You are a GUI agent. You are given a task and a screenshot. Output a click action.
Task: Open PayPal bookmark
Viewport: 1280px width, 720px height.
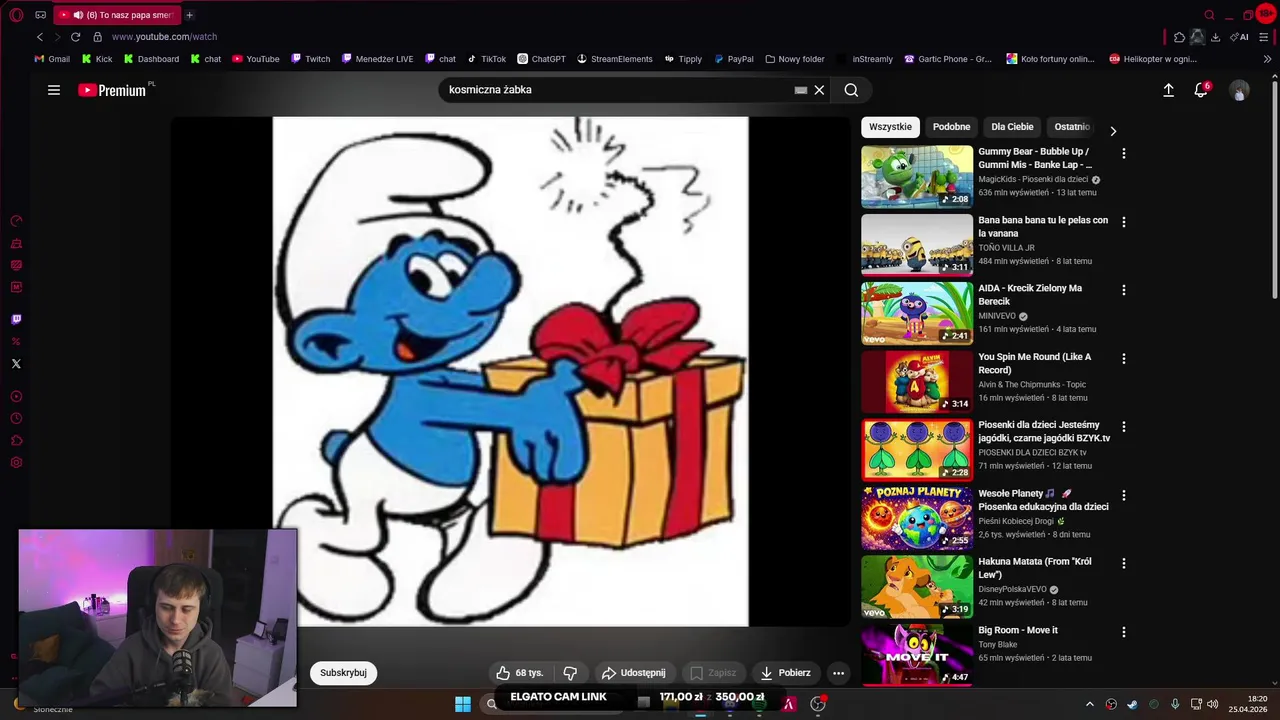[734, 59]
